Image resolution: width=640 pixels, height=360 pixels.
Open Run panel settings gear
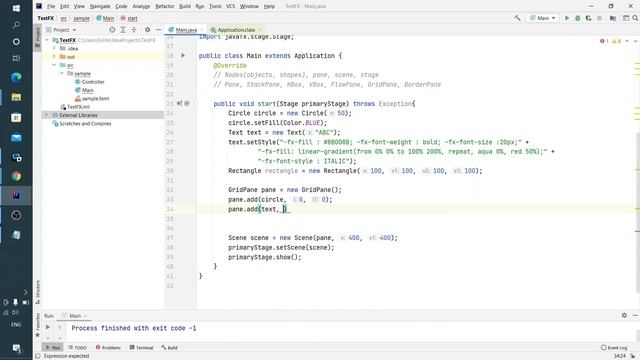point(624,315)
